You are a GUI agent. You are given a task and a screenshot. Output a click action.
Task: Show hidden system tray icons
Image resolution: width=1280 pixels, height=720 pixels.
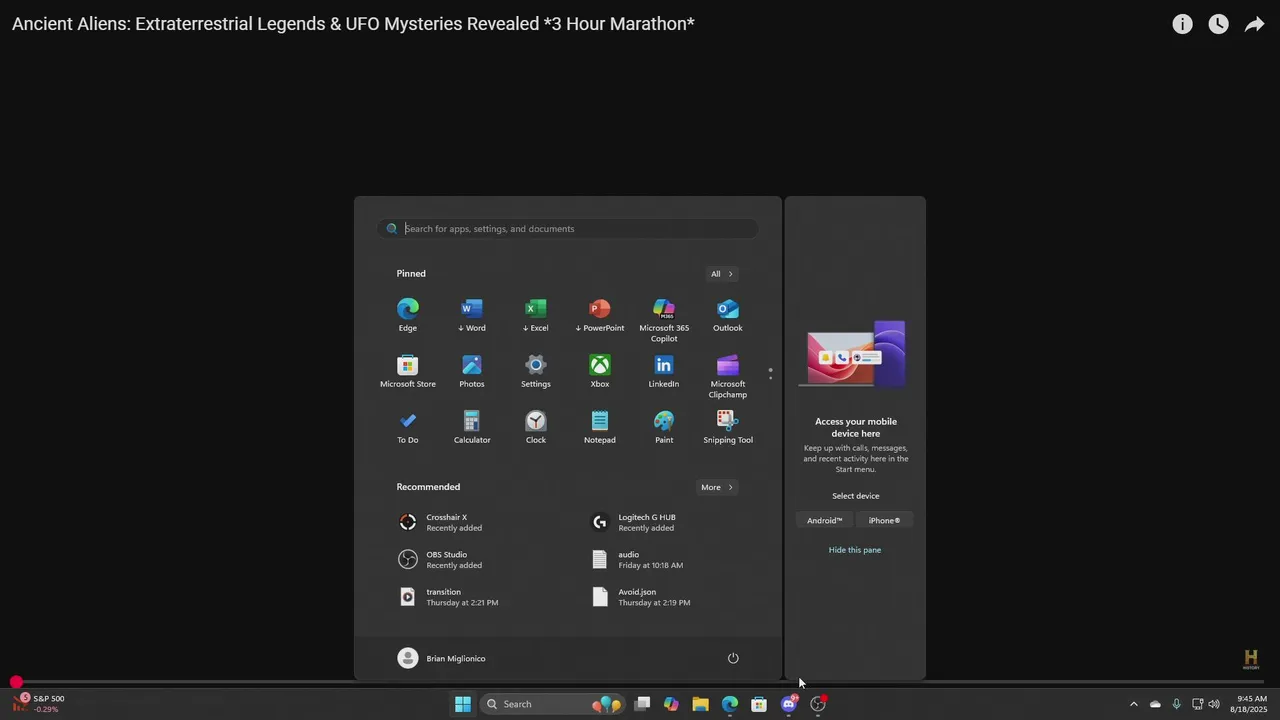pos(1133,704)
